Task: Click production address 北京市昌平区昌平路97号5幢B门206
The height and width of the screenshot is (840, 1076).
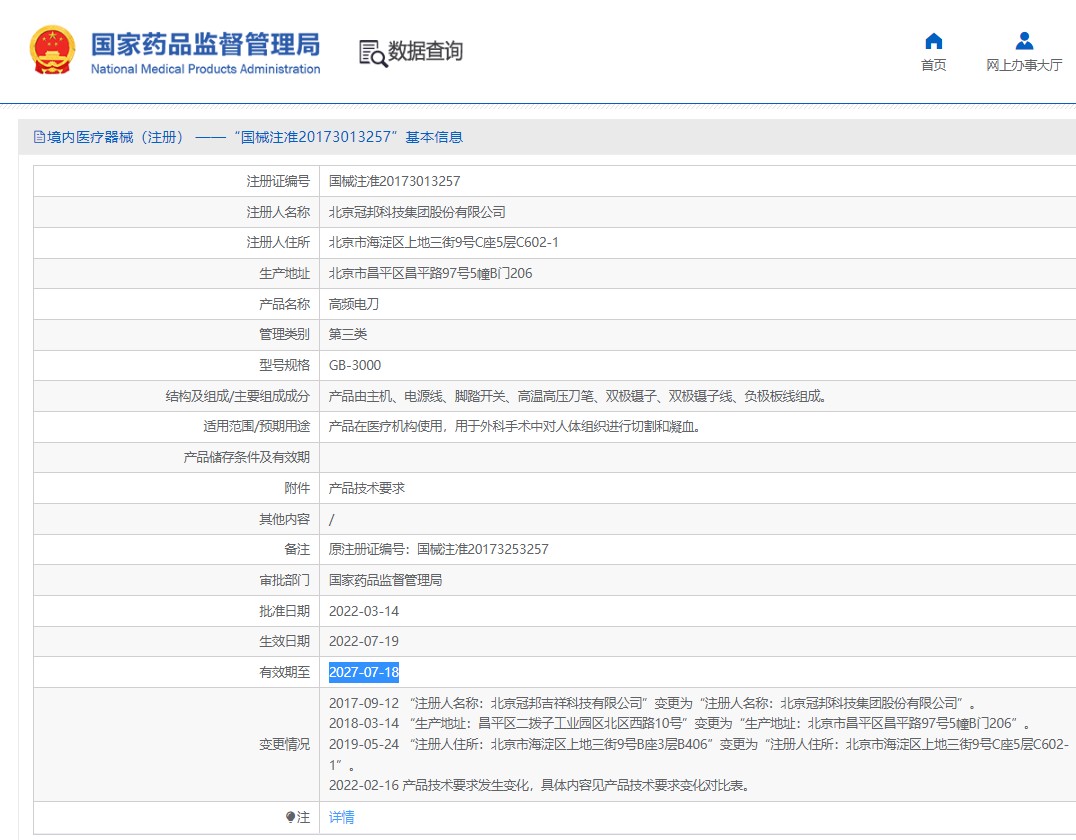Action: 430,273
